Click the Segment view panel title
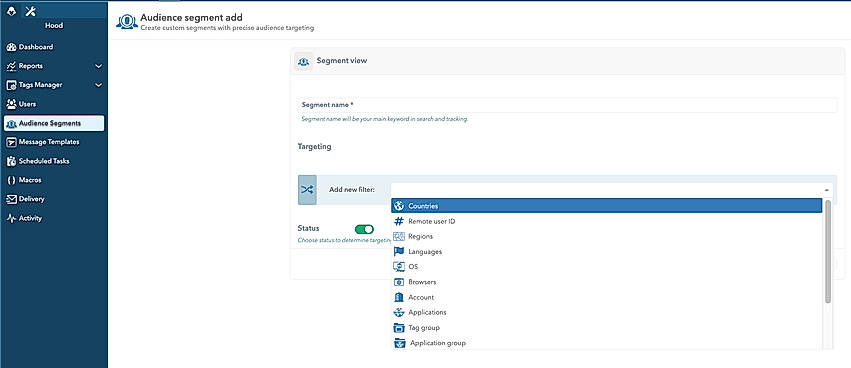 pyautogui.click(x=342, y=61)
